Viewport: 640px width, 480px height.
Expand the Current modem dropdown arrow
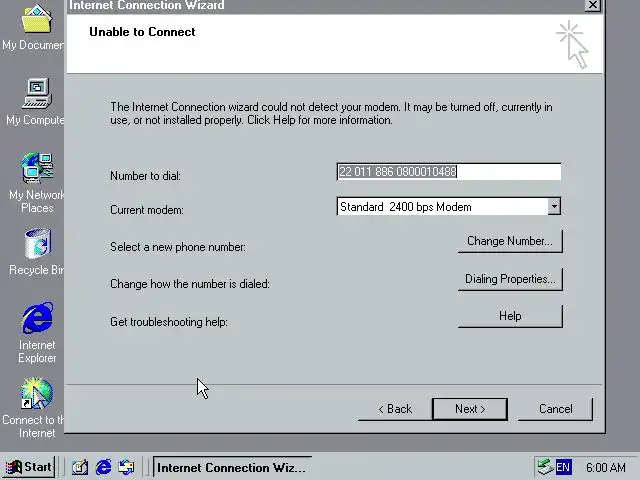pos(554,207)
